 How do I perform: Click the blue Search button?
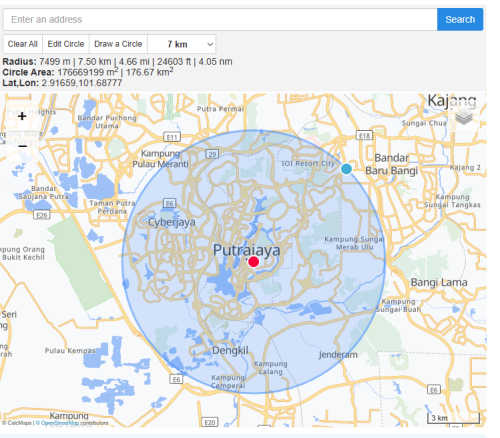click(460, 19)
